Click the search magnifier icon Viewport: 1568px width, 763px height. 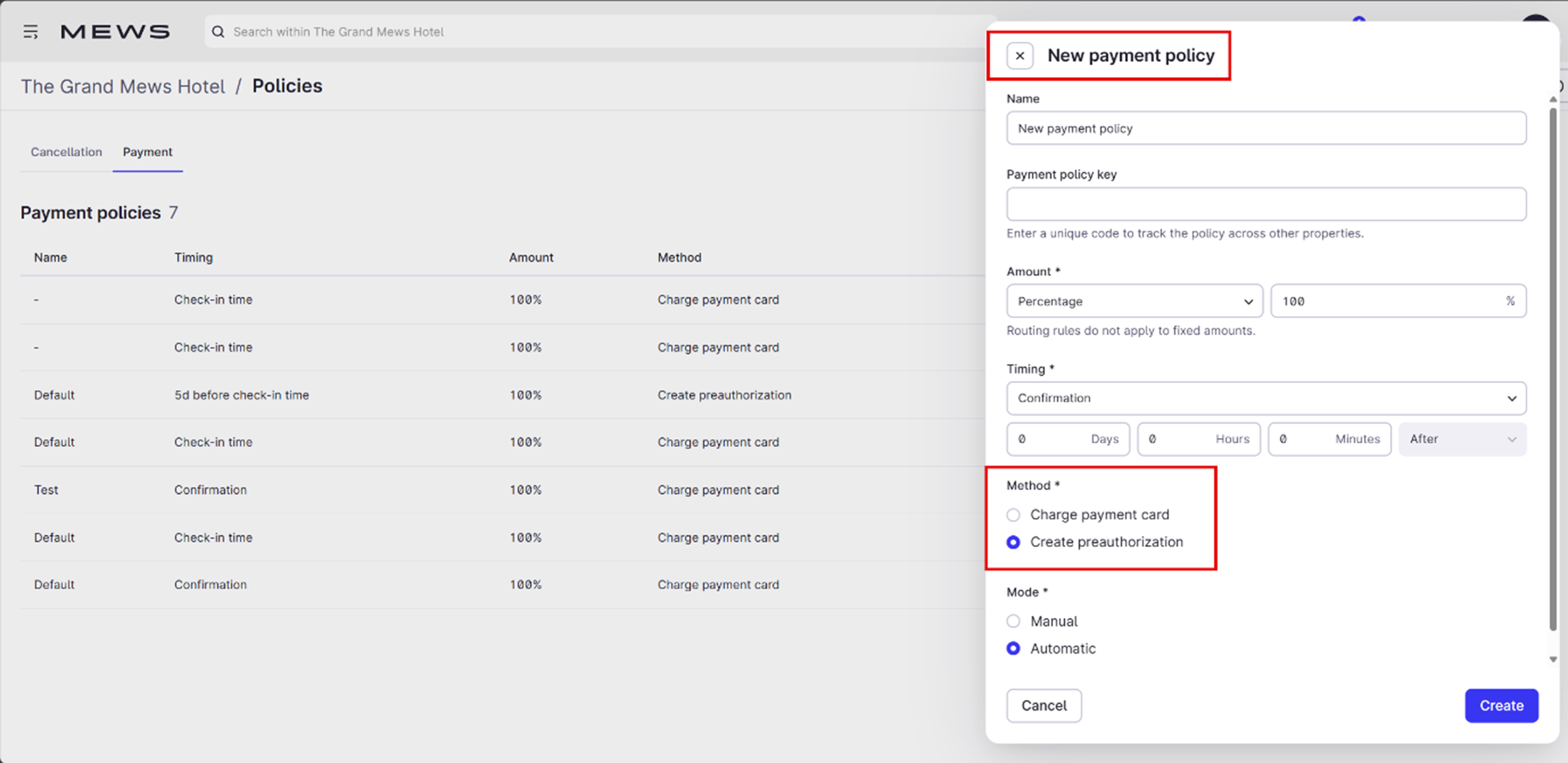218,32
